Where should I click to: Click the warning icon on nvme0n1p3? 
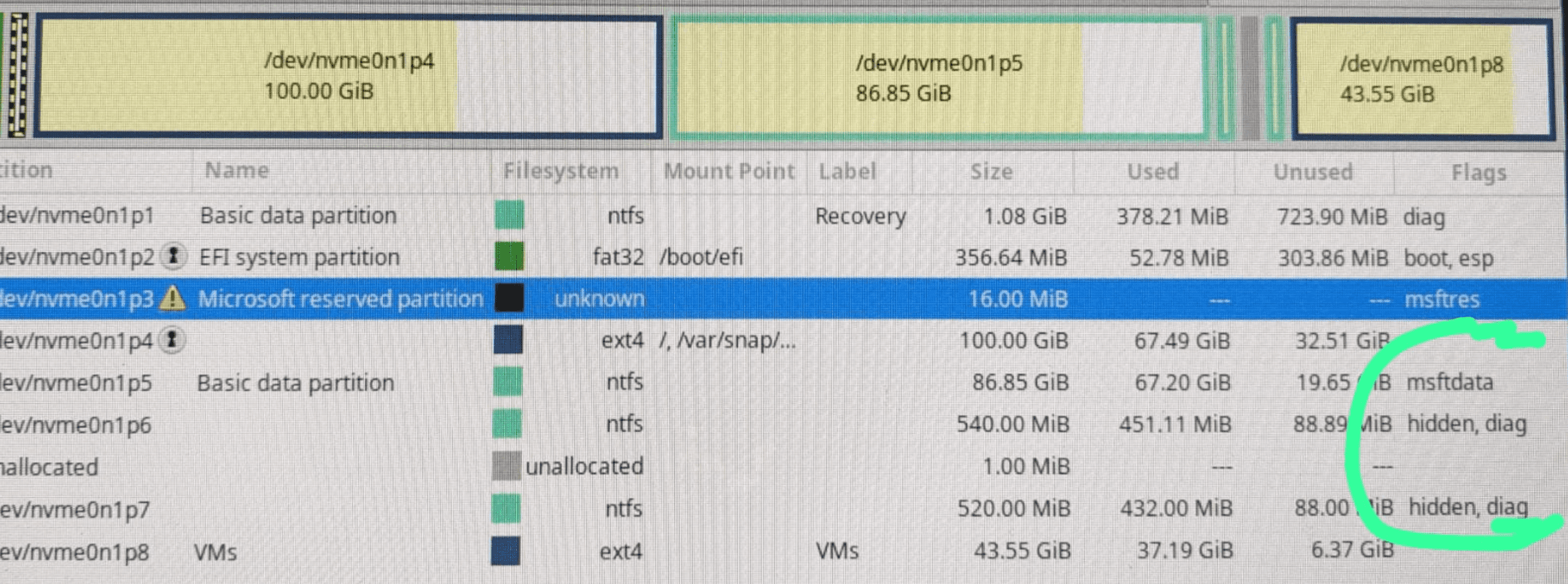click(x=172, y=299)
